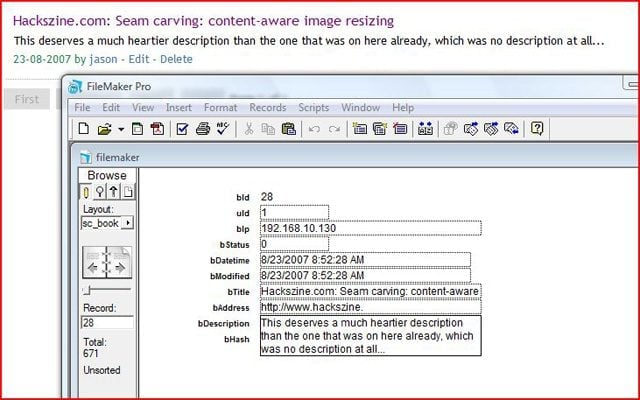This screenshot has width=640, height=400.
Task: Open the sc_book layout dropdown
Action: (128, 223)
